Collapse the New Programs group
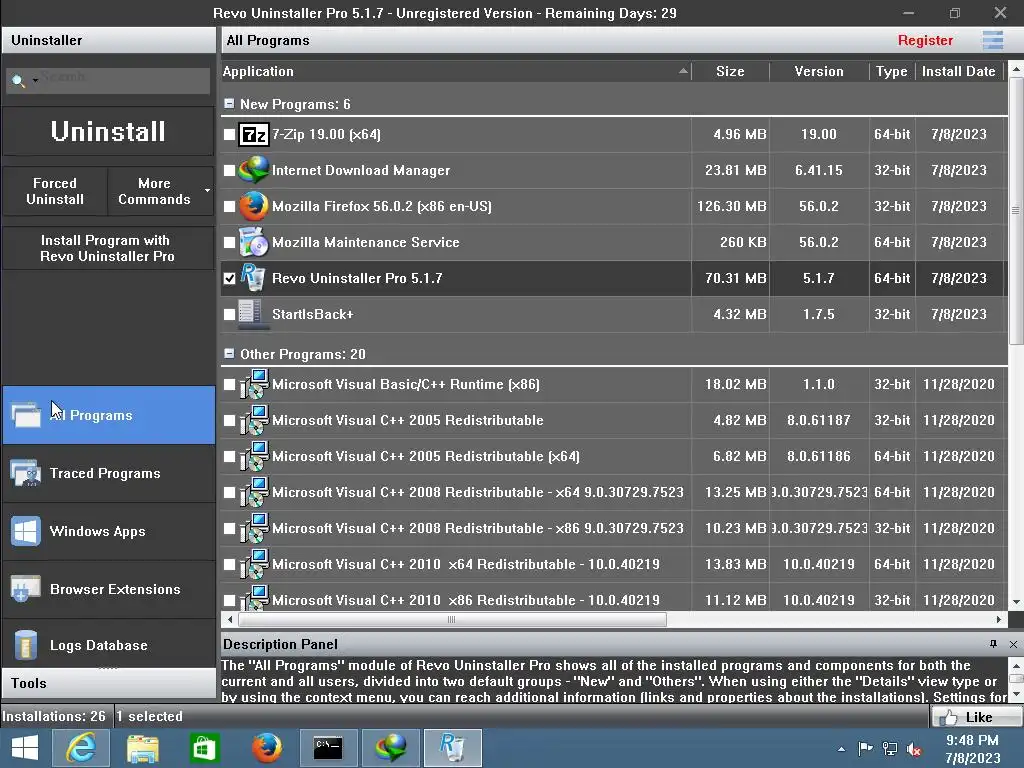1024x768 pixels. (x=229, y=104)
